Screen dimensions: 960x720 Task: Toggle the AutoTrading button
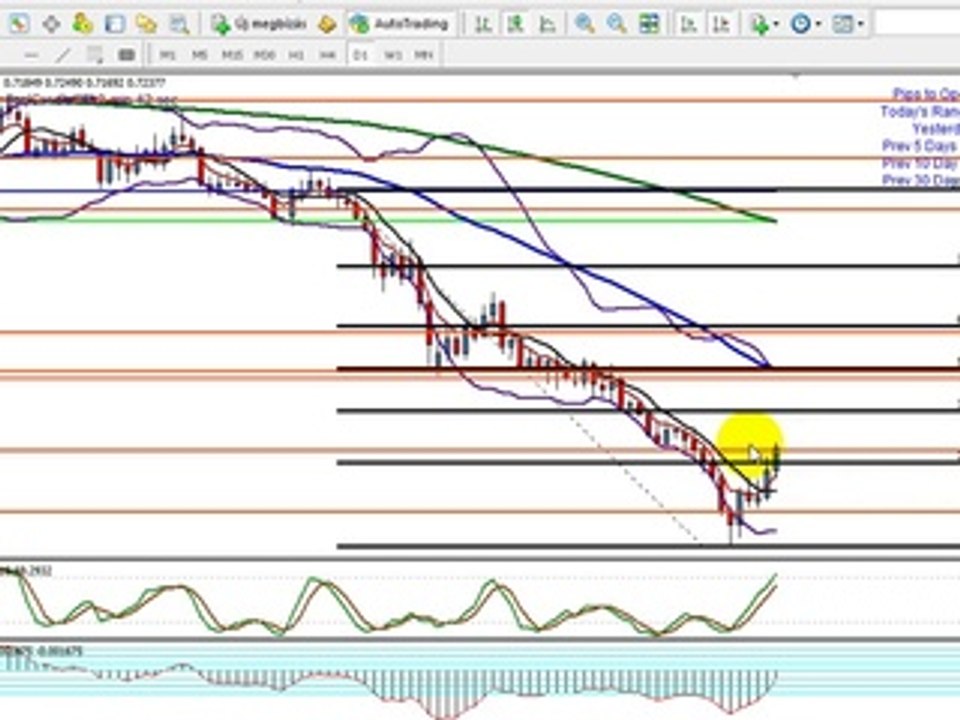click(400, 24)
